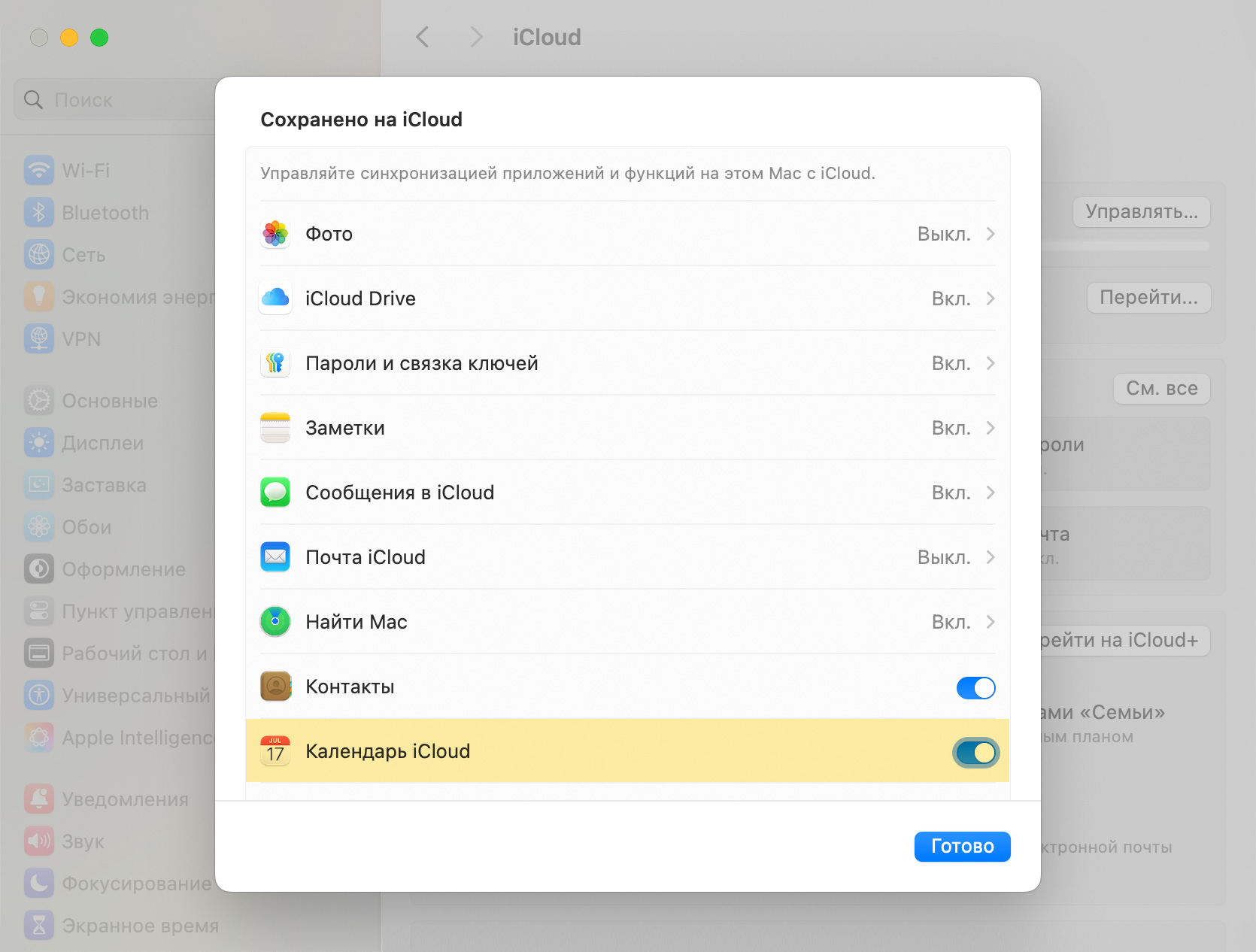Go forward with the right arrow
This screenshot has width=1256, height=952.
(x=476, y=37)
